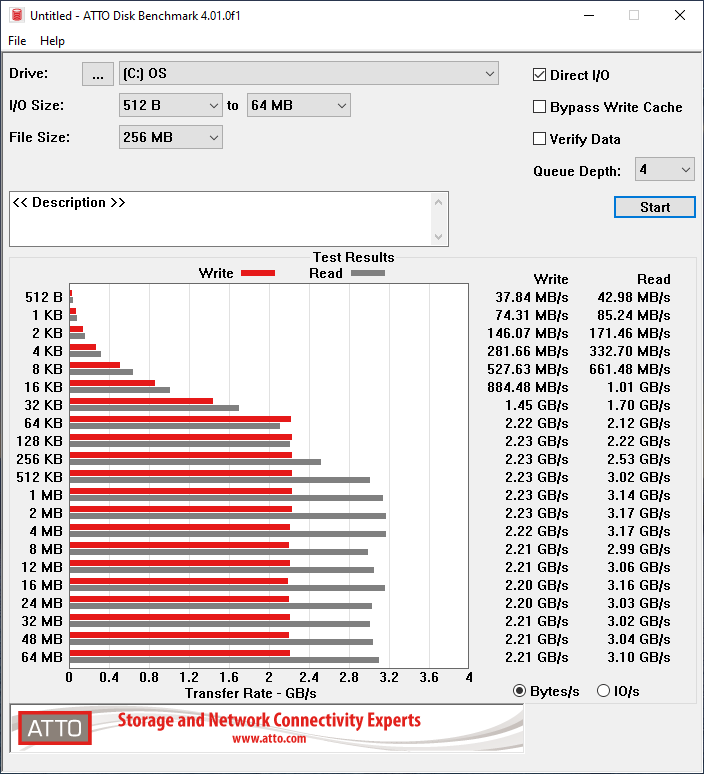The height and width of the screenshot is (774, 704).
Task: Select the IO/s radio button
Action: 603,691
